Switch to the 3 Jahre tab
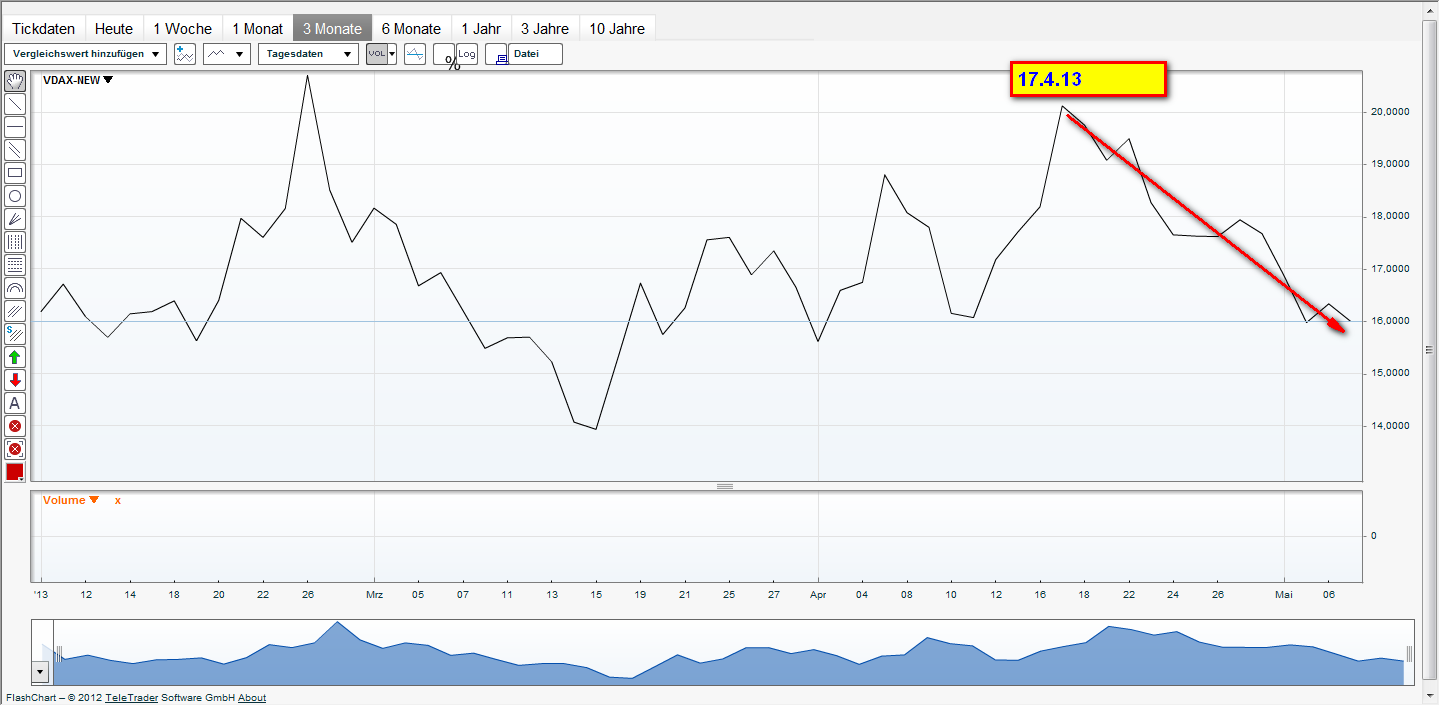This screenshot has width=1440, height=706. click(x=545, y=29)
